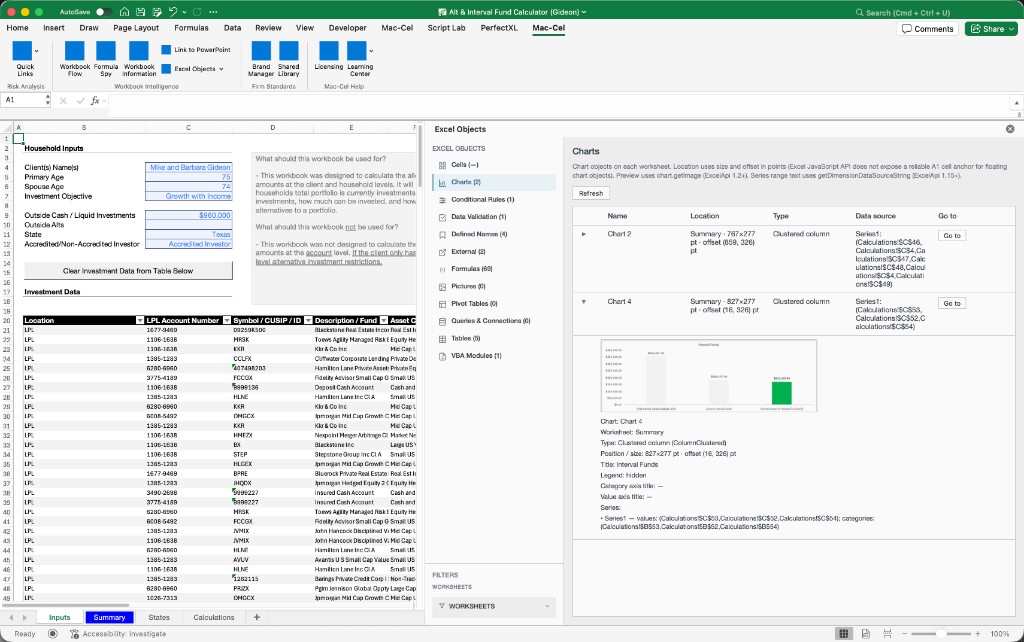The height and width of the screenshot is (642, 1024).
Task: Open the Comments button
Action: pos(927,29)
